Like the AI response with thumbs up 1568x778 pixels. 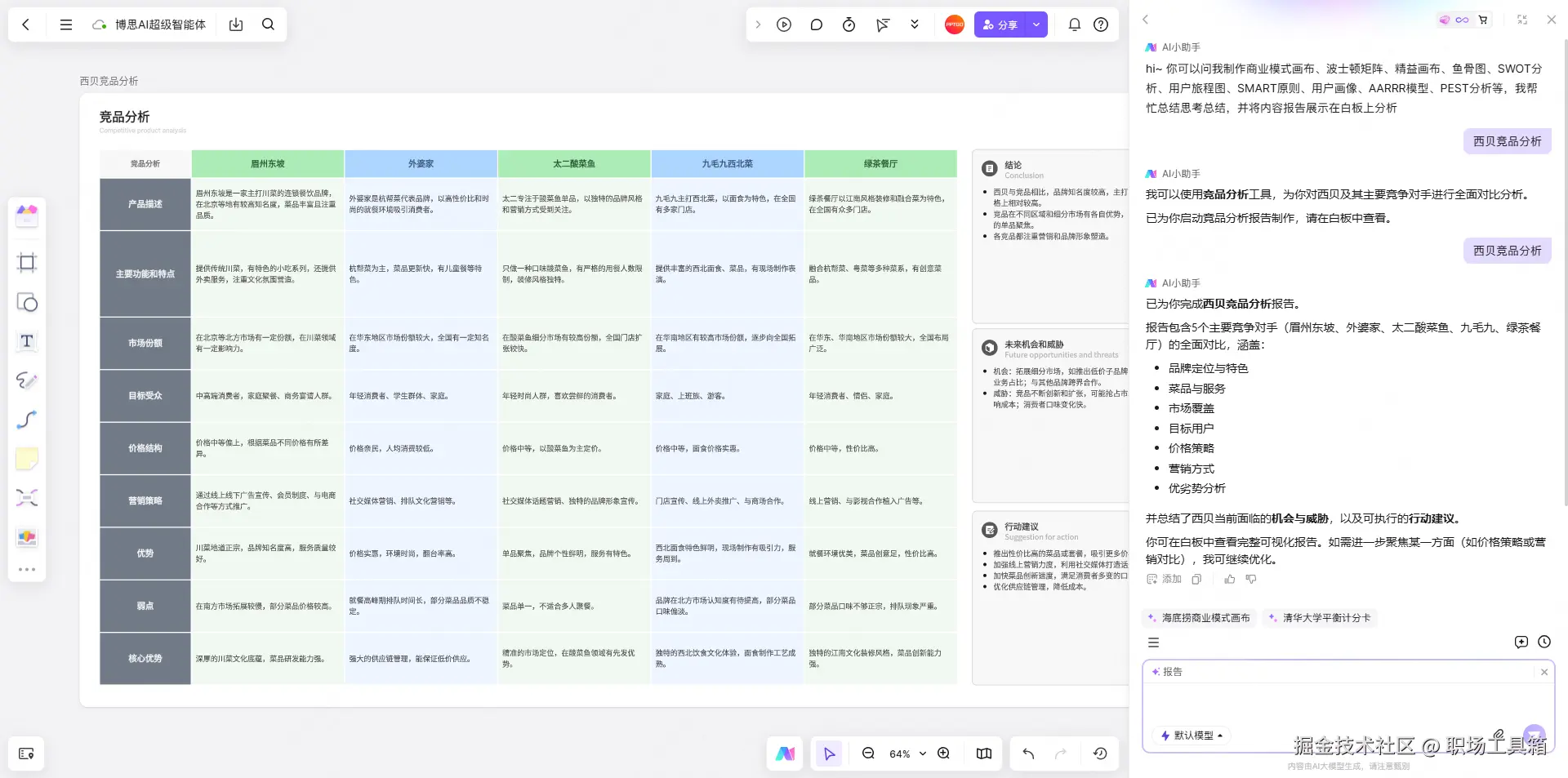pyautogui.click(x=1230, y=579)
